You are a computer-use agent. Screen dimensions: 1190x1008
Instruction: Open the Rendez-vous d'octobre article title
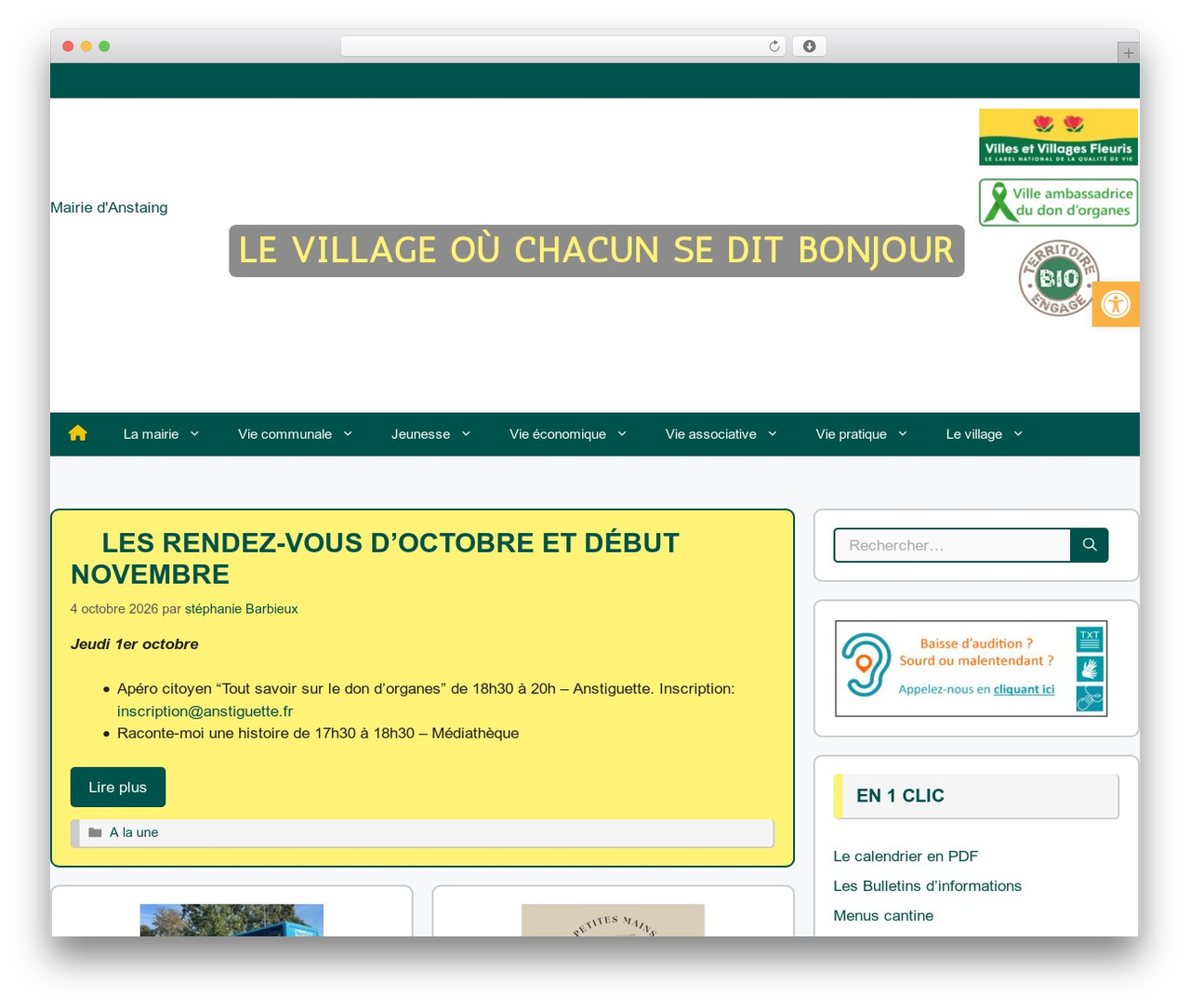click(x=376, y=558)
